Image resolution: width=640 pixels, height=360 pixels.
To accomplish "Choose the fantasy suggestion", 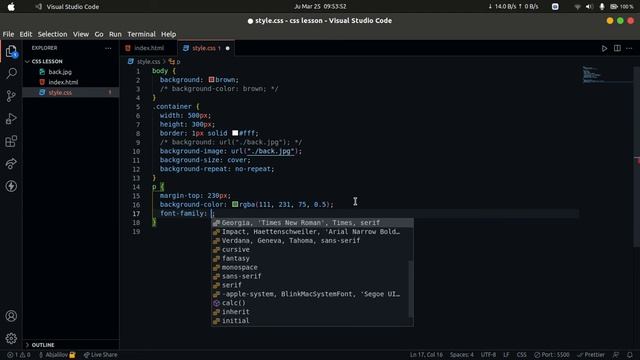I will pyautogui.click(x=312, y=258).
